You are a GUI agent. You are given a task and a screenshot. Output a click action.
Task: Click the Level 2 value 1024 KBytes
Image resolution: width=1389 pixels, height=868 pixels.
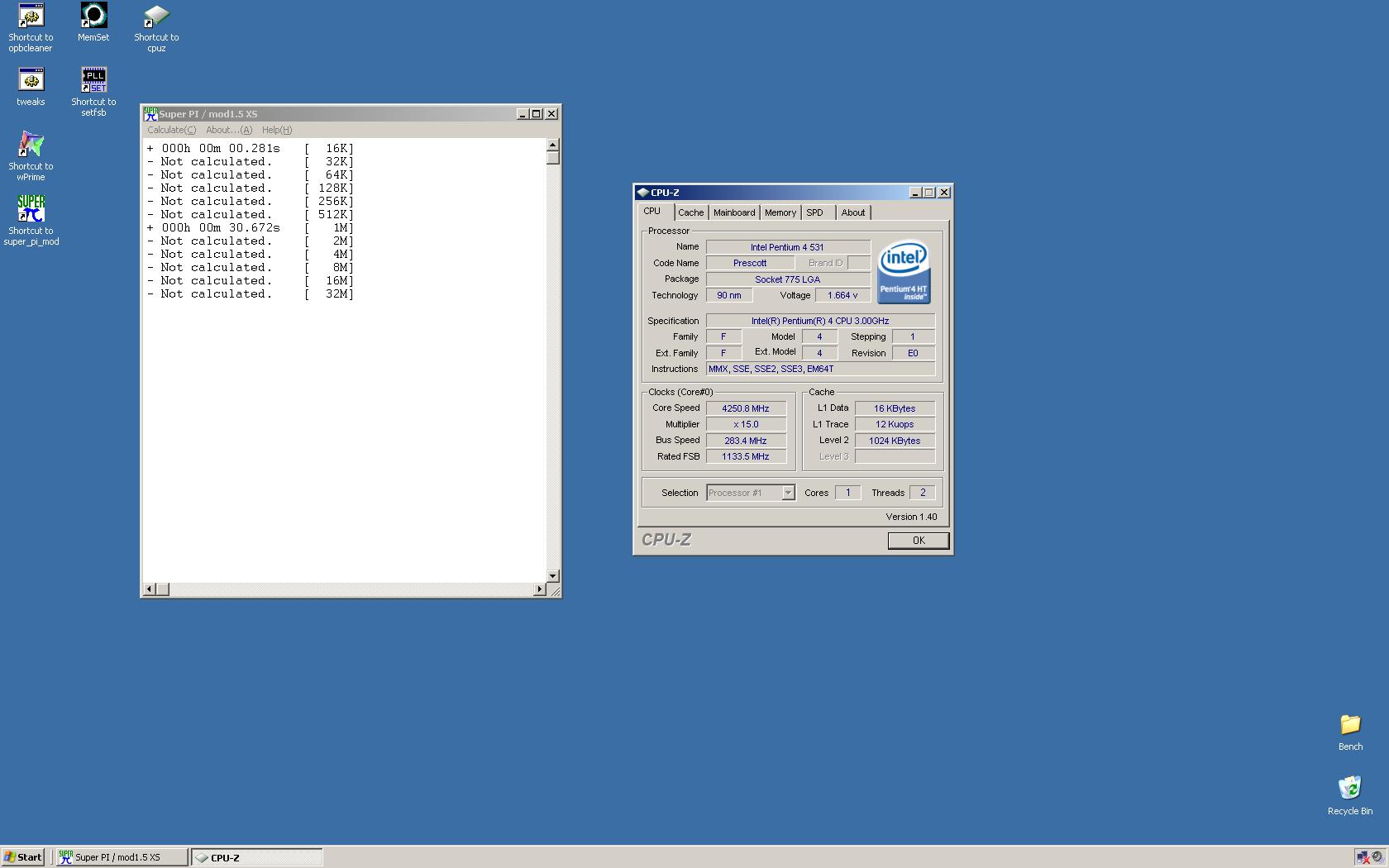[895, 441]
